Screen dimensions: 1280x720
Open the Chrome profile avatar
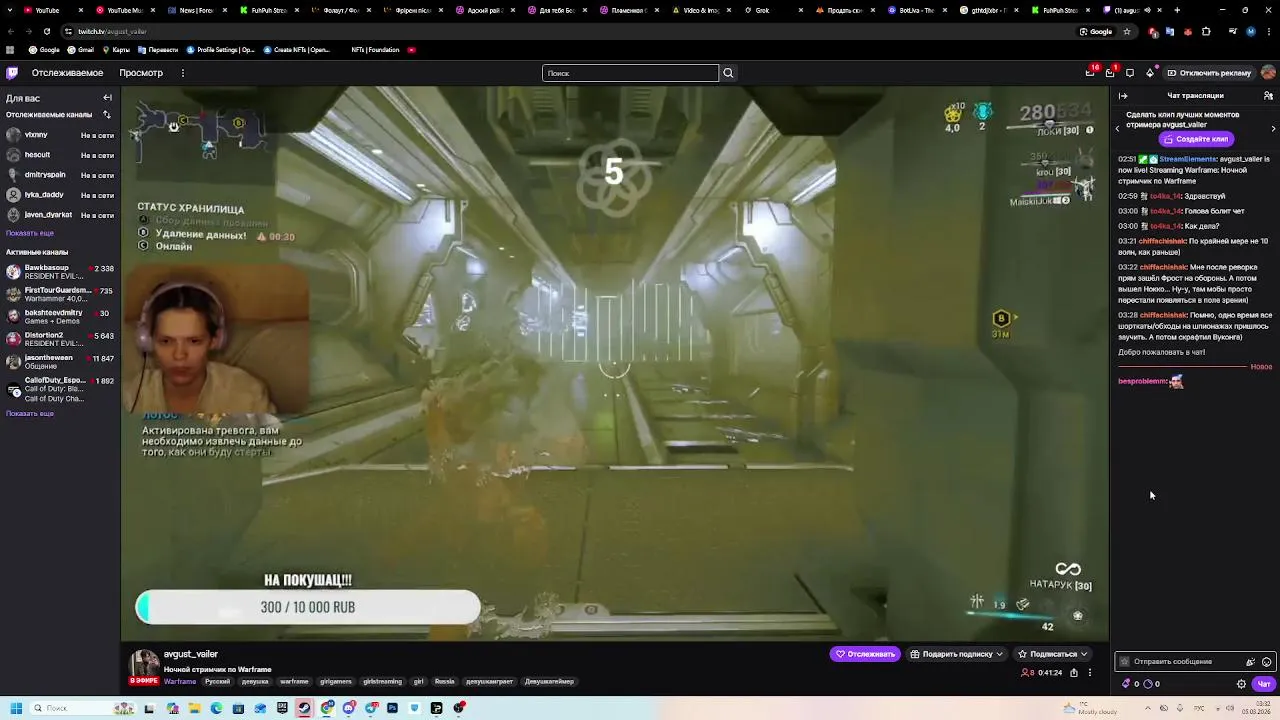[x=1250, y=31]
